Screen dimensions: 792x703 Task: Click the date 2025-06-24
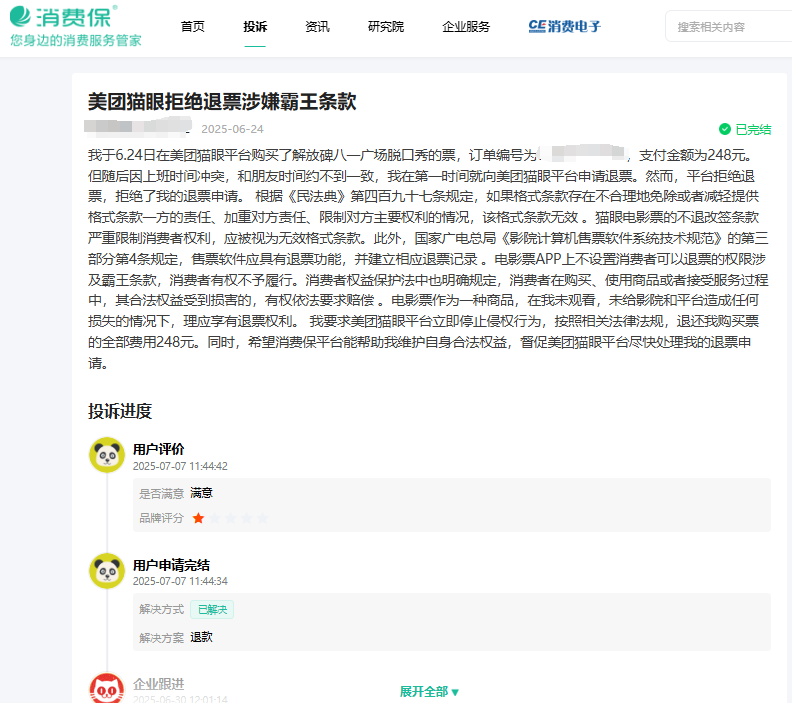[232, 129]
